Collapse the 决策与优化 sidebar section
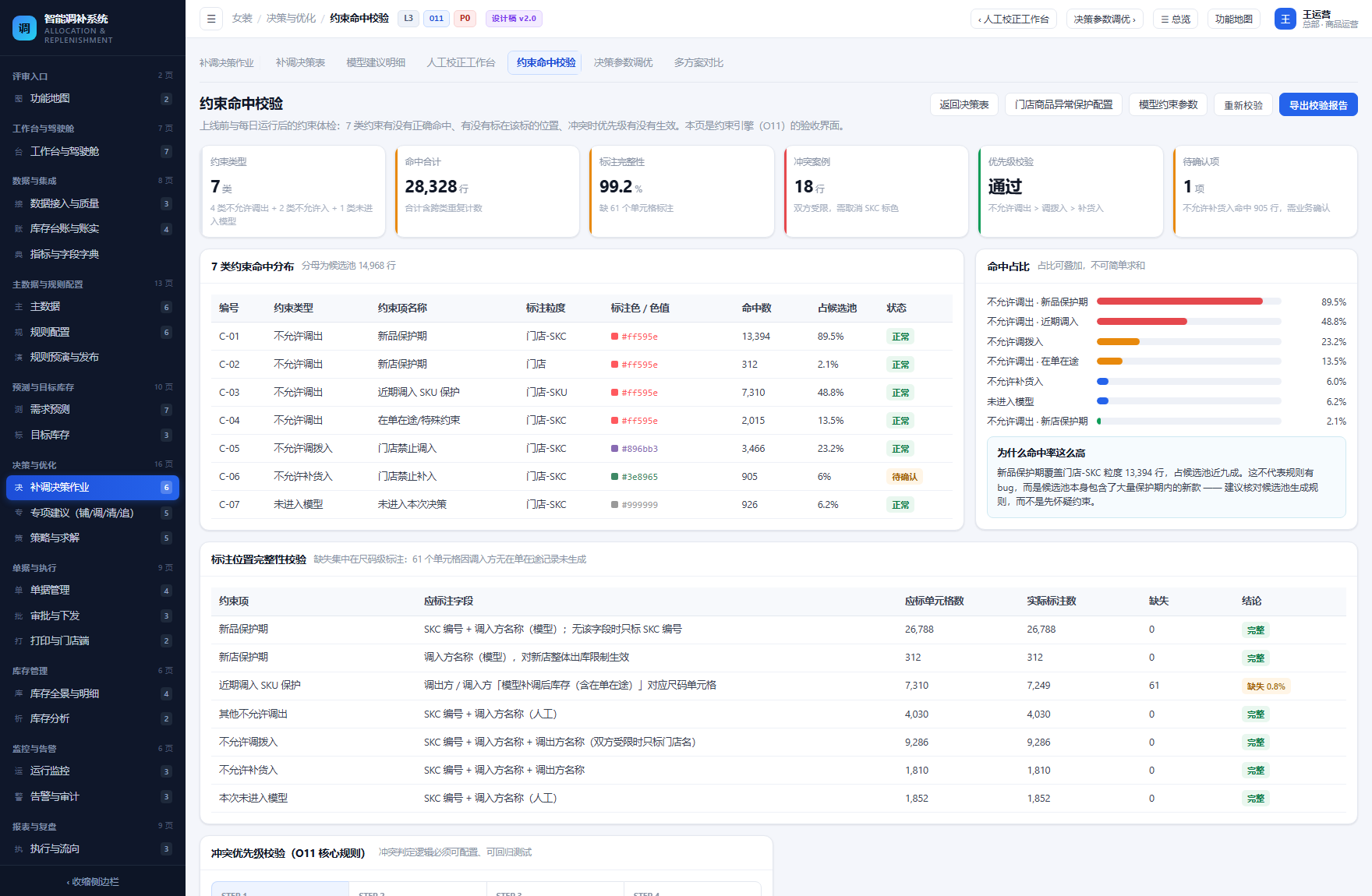 (x=93, y=465)
